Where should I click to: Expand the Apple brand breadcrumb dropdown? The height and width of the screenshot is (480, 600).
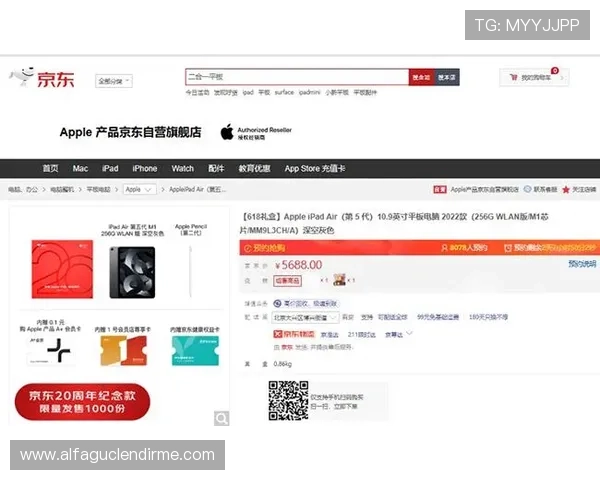point(139,189)
